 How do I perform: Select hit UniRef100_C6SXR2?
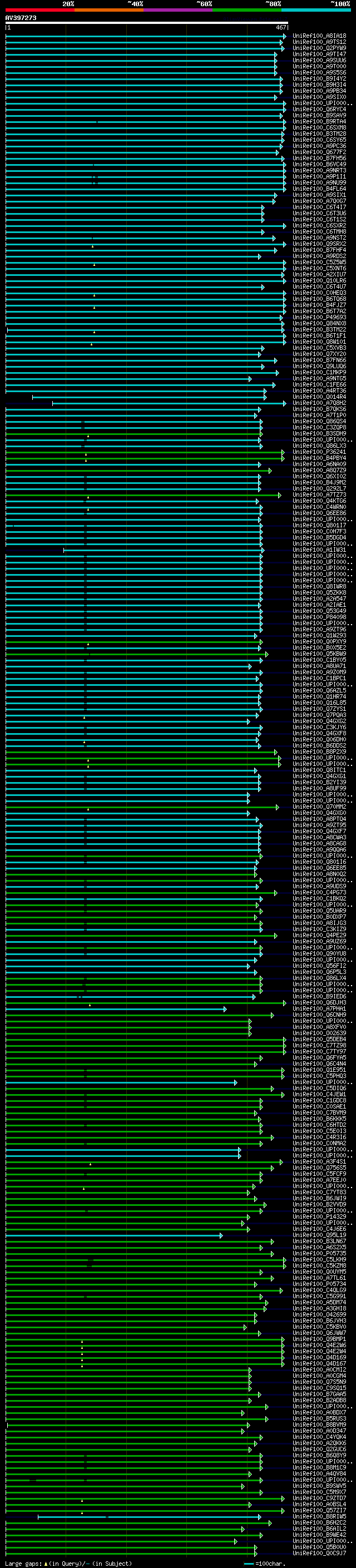319,225
